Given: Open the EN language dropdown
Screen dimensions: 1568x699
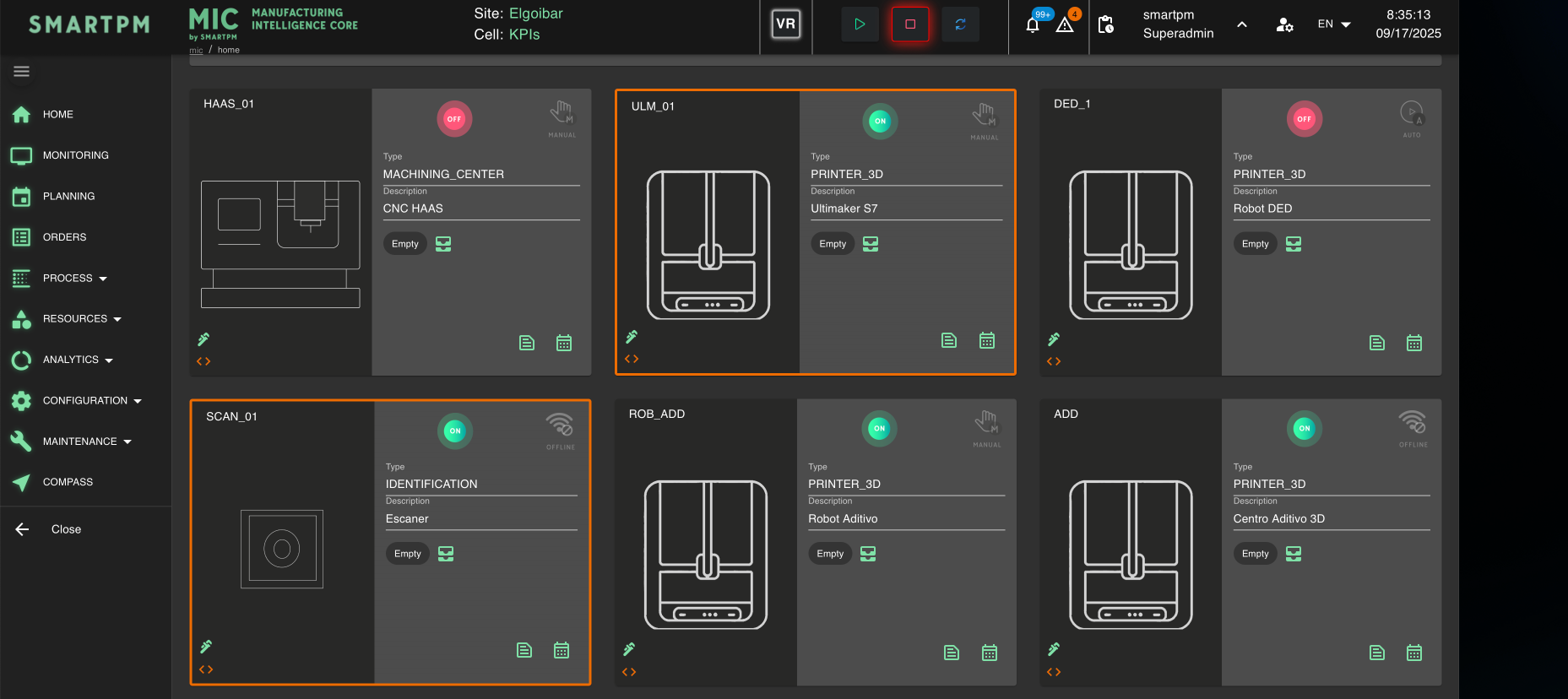Looking at the screenshot, I should tap(1334, 24).
